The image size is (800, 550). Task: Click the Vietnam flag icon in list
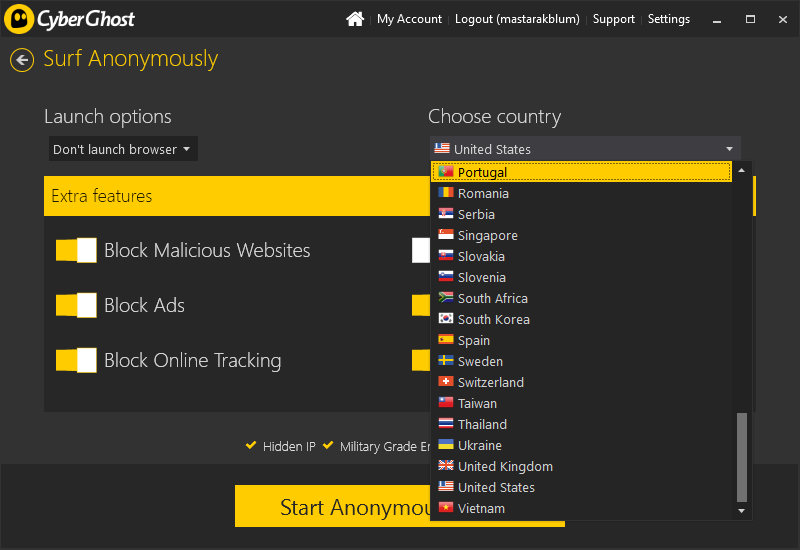coord(446,507)
